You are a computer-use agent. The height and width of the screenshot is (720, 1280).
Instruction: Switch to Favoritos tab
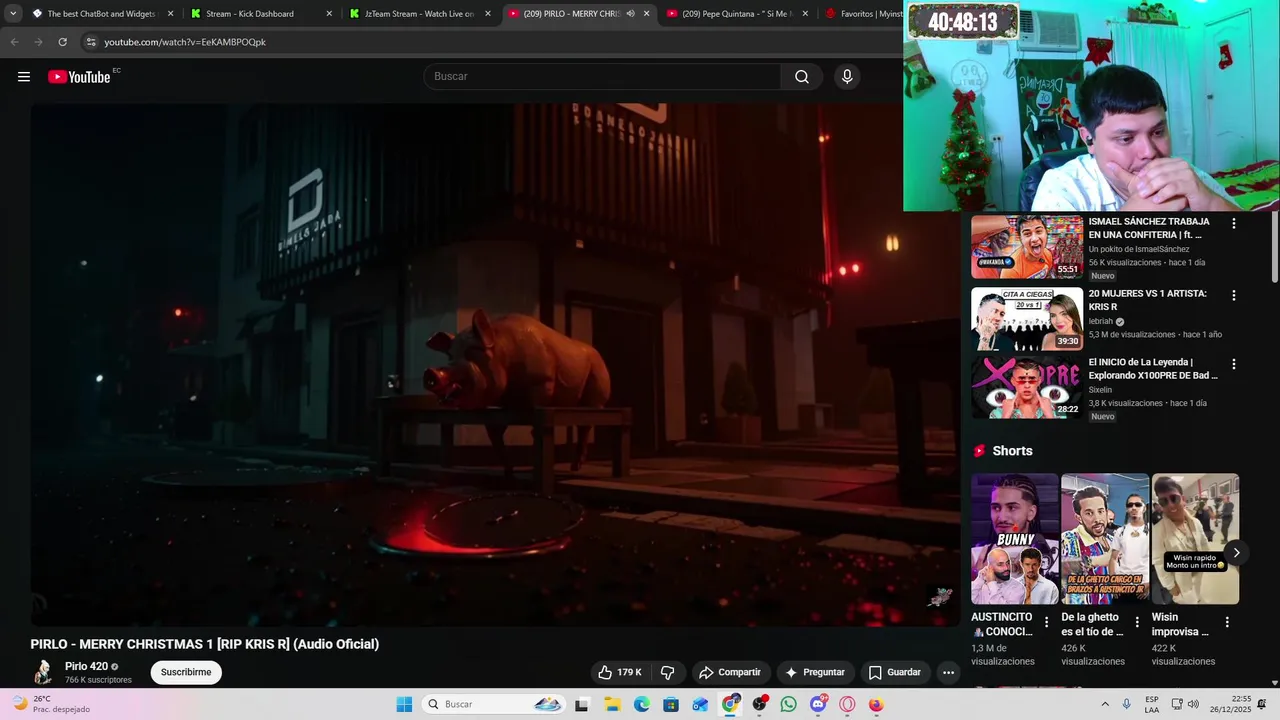point(862,14)
